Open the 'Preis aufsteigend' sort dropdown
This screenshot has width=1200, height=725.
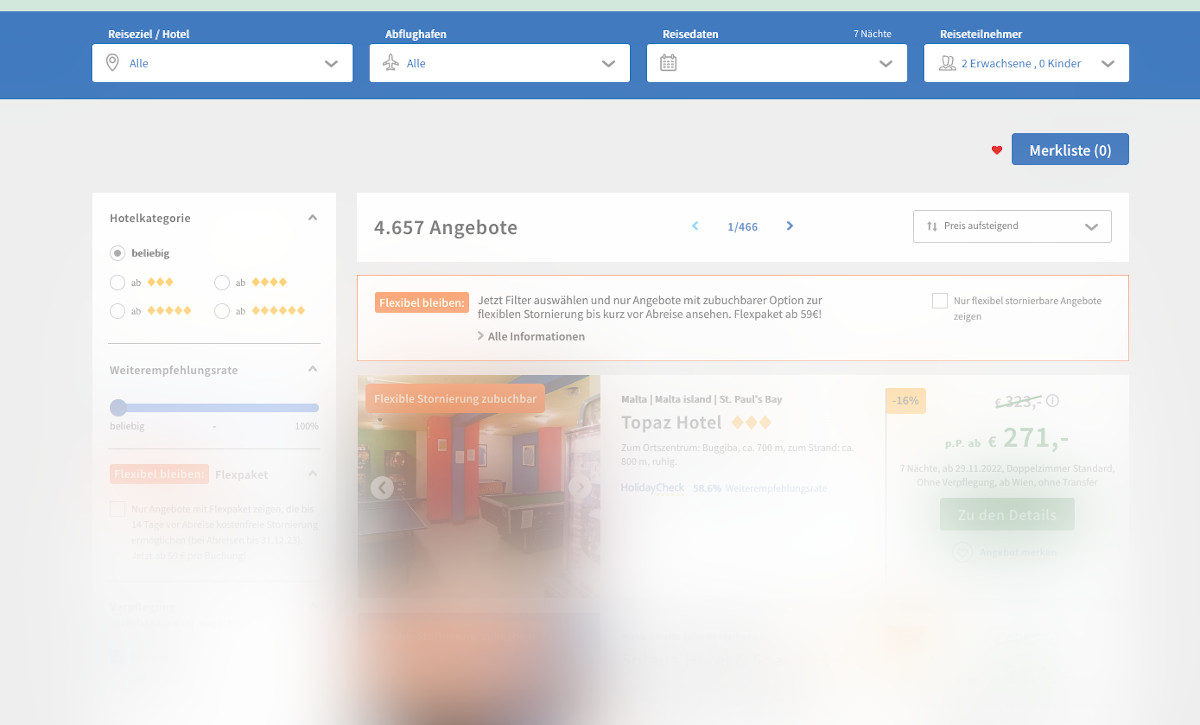1012,226
